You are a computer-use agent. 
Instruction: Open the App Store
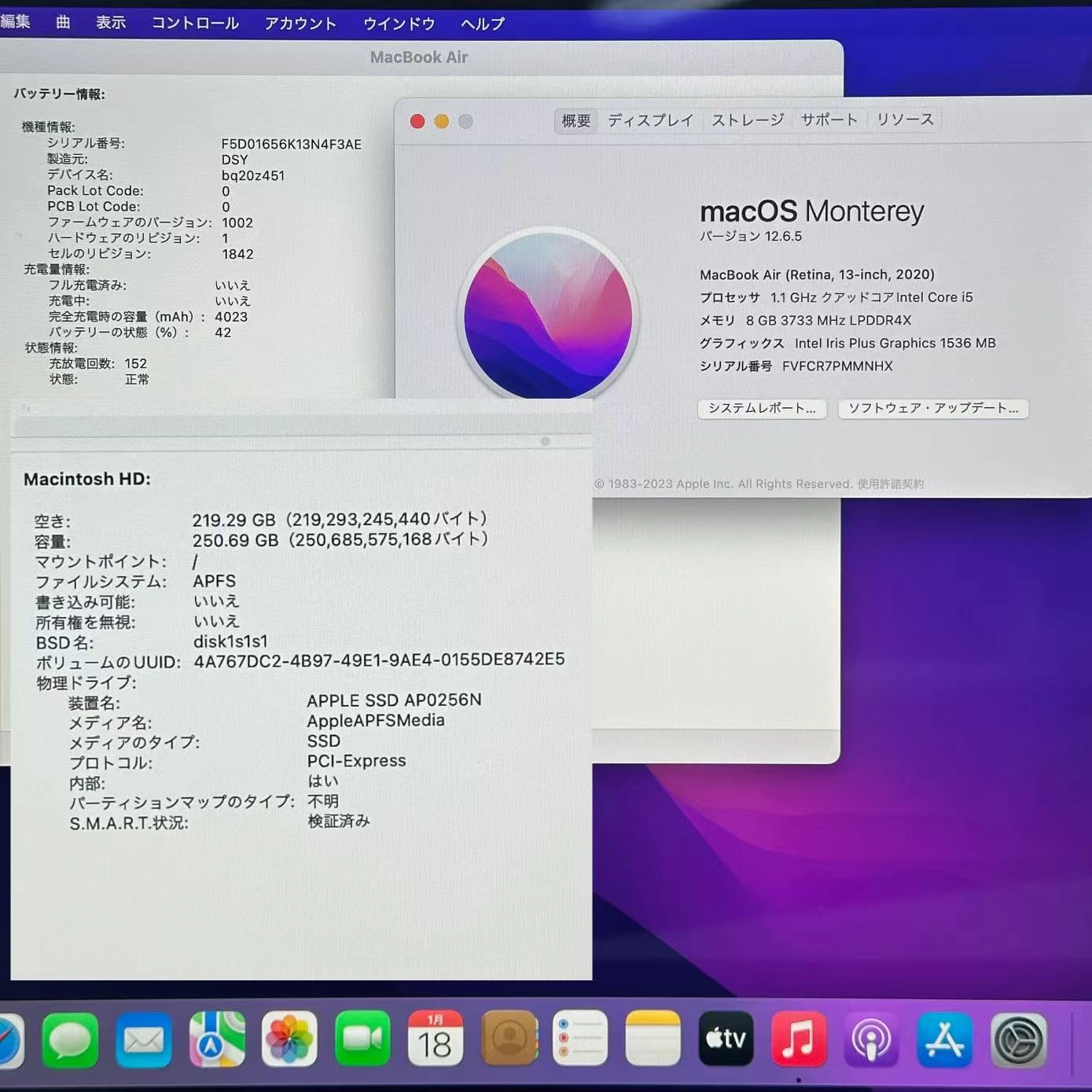pos(943,1039)
